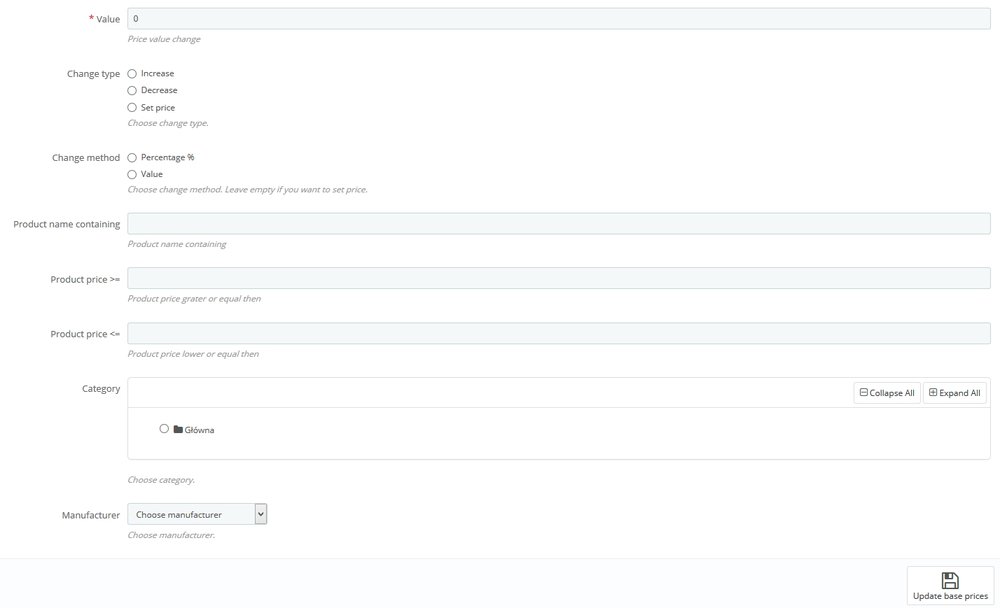Image resolution: width=1000 pixels, height=608 pixels.
Task: Select the Increase change type
Action: point(132,72)
